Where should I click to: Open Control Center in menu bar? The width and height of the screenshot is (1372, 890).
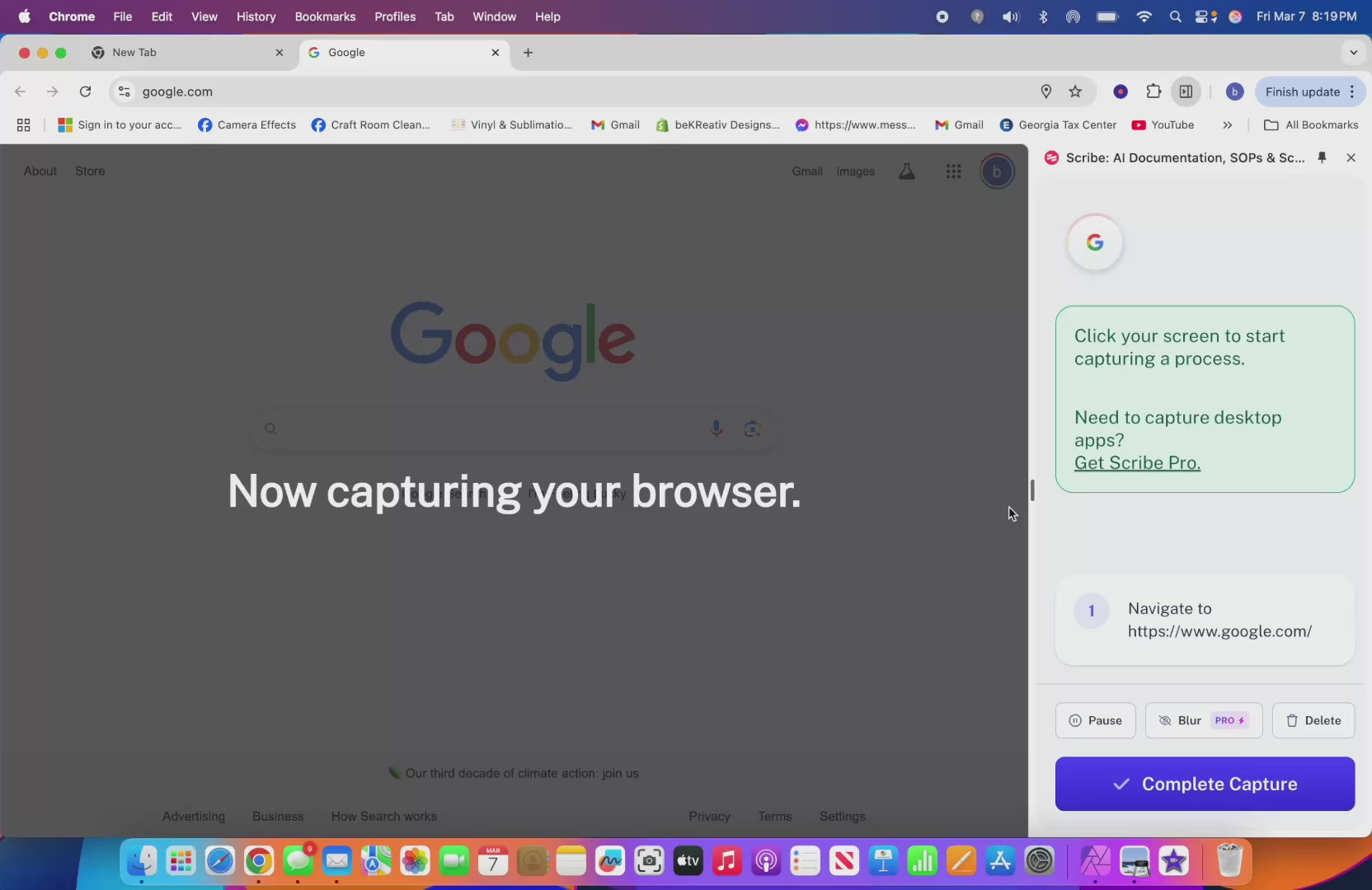click(x=1205, y=16)
